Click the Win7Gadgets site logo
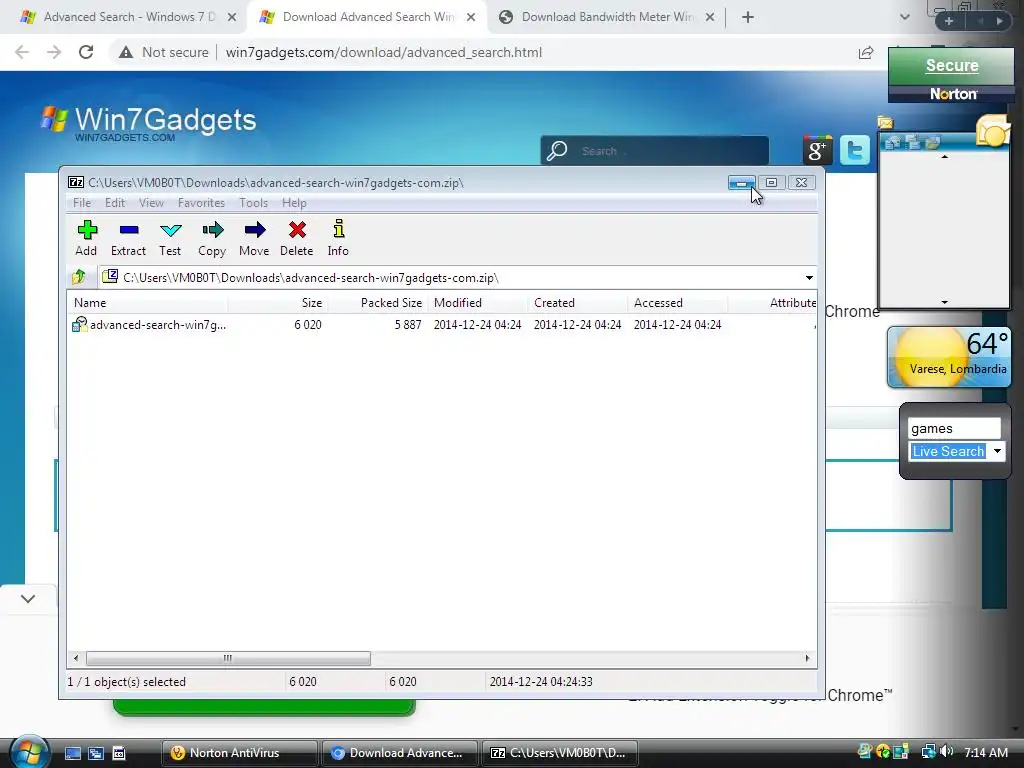 [x=148, y=122]
